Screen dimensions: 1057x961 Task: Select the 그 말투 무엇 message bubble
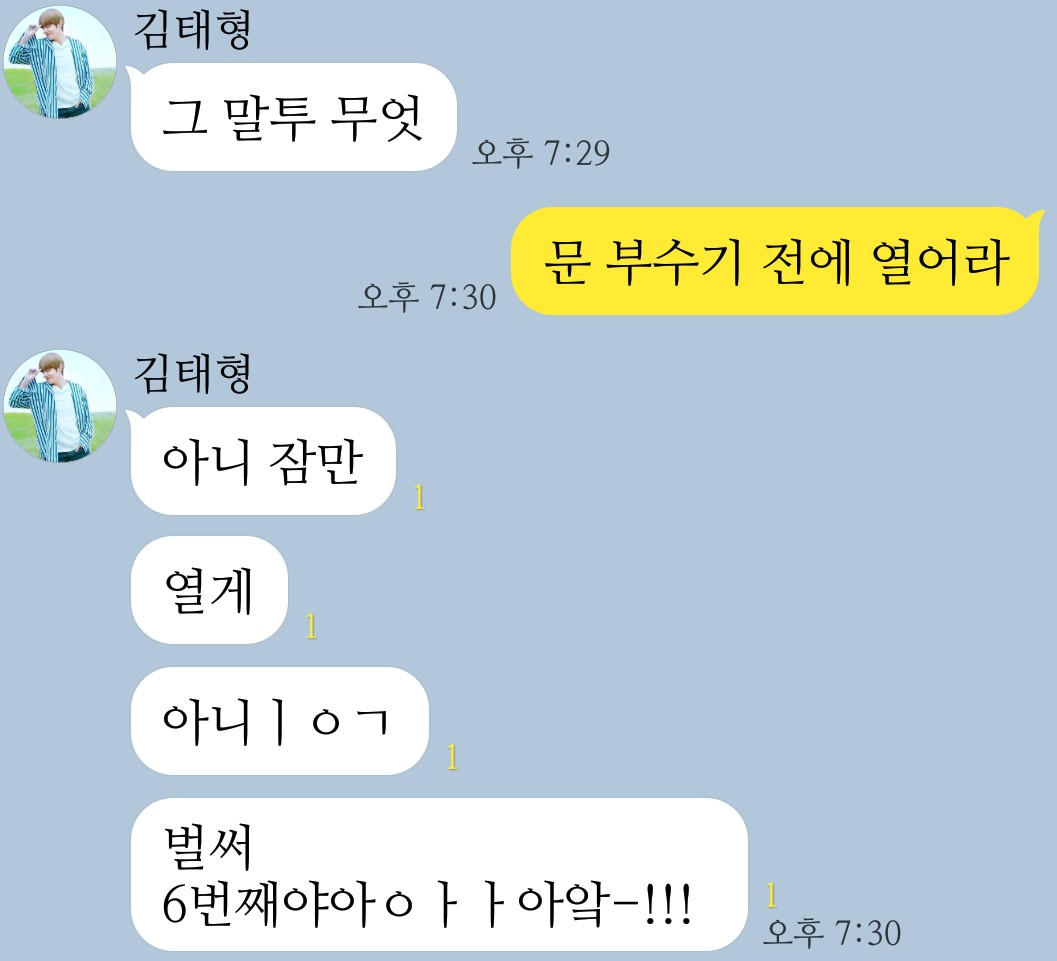pyautogui.click(x=293, y=117)
